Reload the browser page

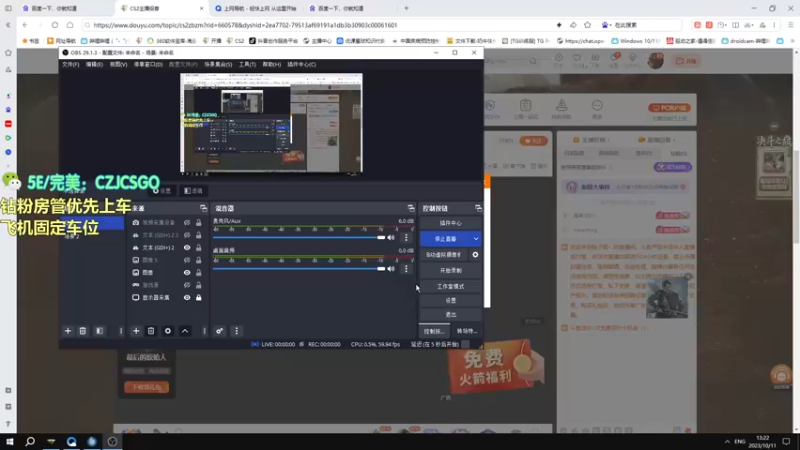click(55, 25)
